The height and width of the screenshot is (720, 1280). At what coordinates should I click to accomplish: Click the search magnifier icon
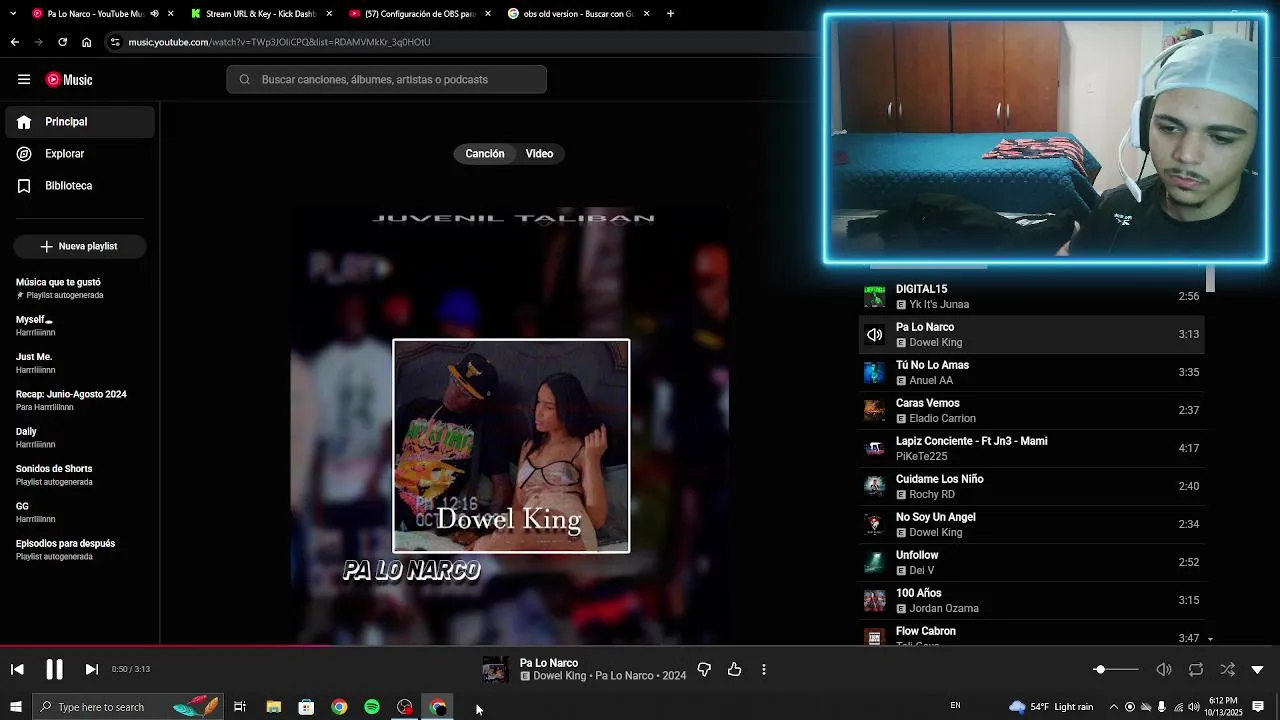click(244, 80)
